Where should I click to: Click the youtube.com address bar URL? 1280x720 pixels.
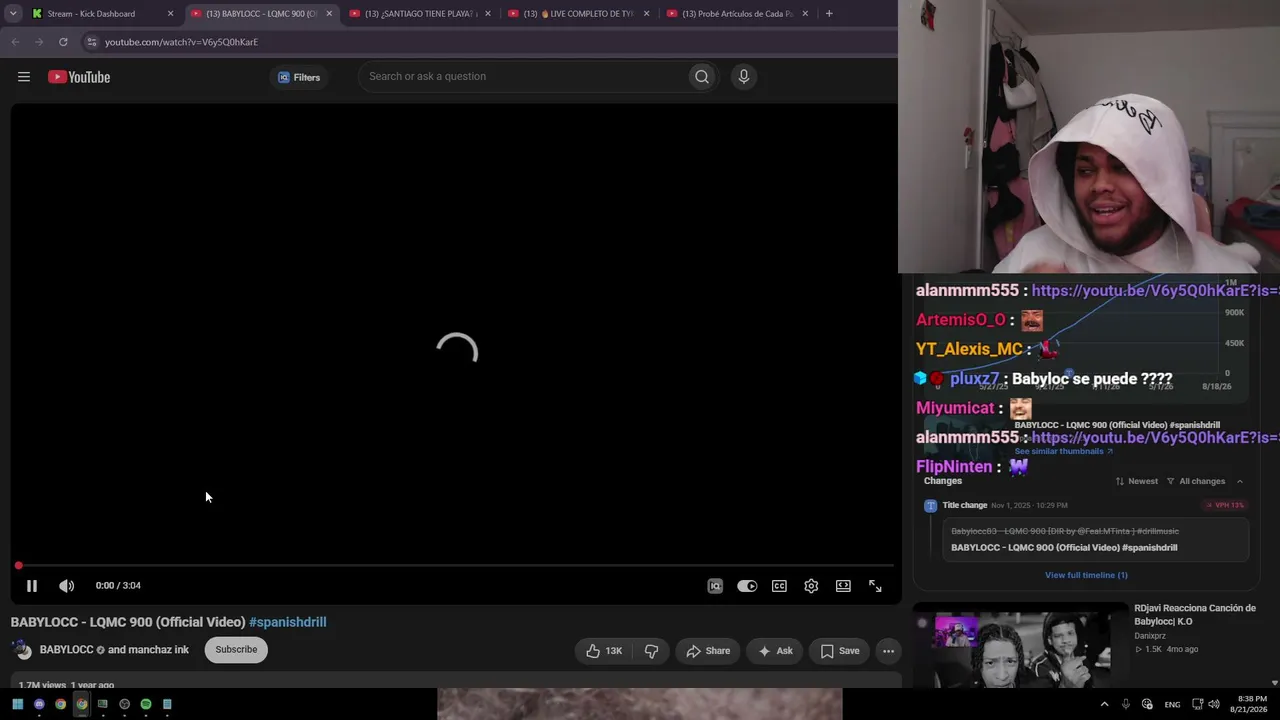[x=181, y=42]
